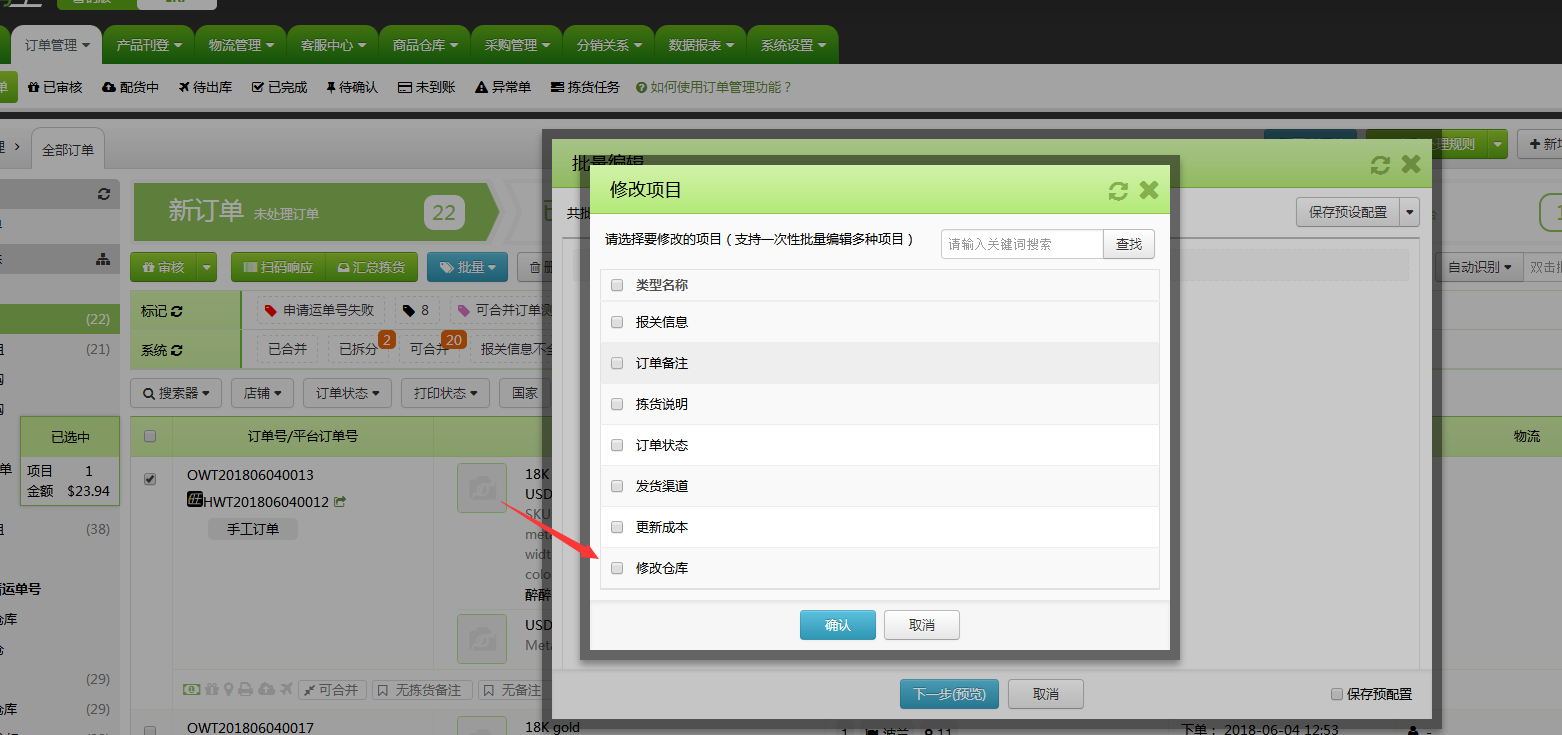Click 下一步(预览) button

949,694
